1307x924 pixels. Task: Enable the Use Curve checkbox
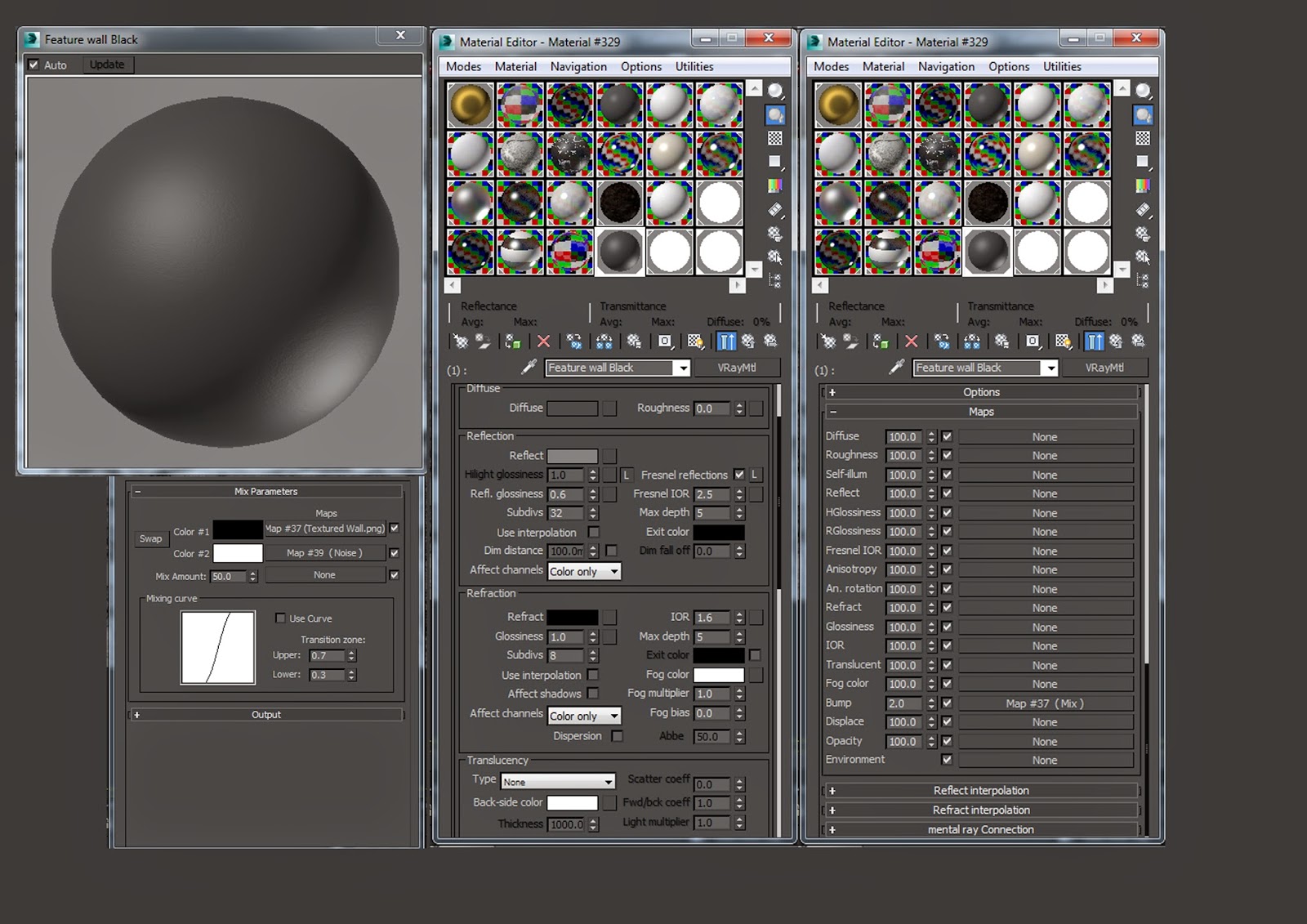click(280, 618)
